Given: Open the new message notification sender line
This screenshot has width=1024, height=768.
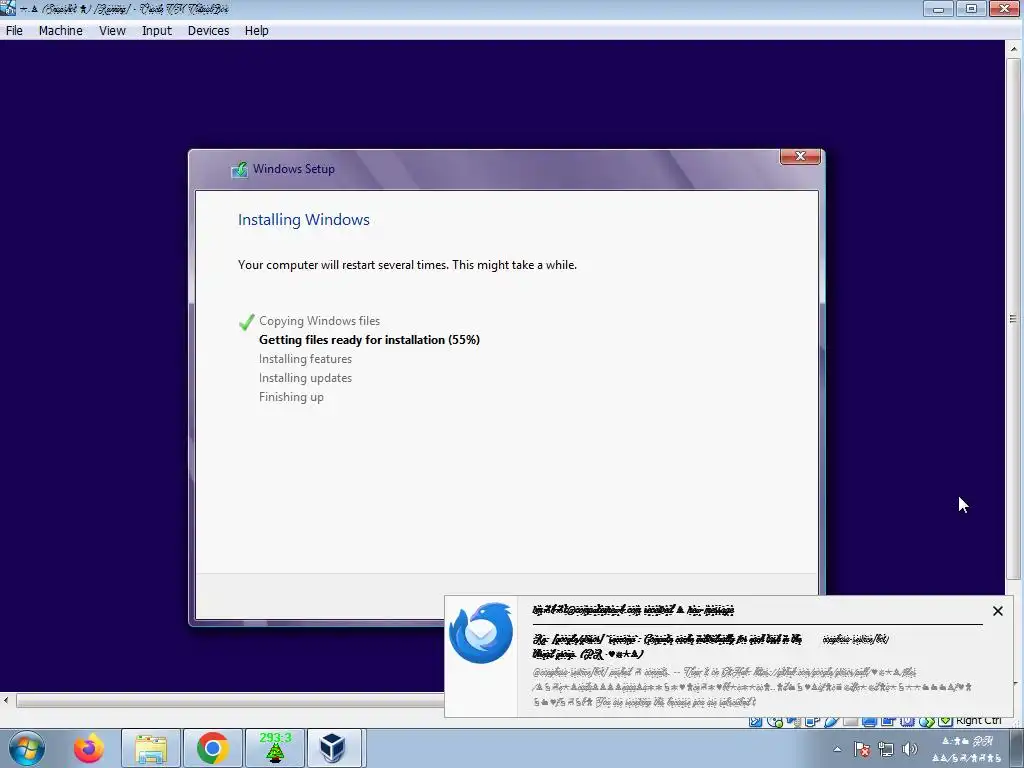Looking at the screenshot, I should pos(633,610).
